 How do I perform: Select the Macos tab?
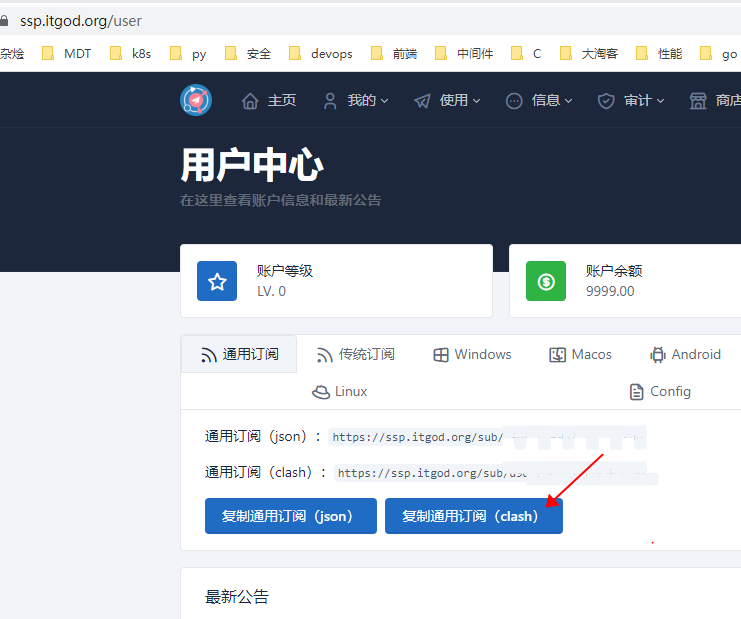point(580,354)
